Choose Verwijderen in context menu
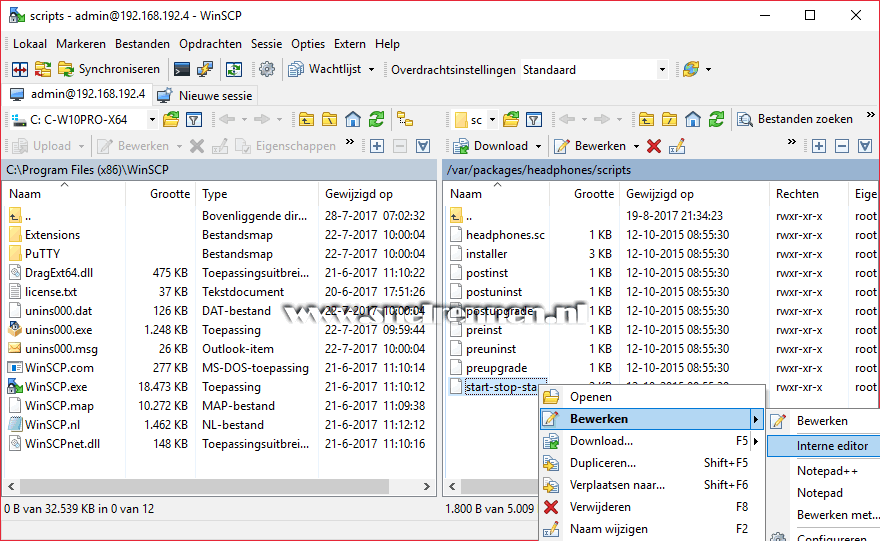 coord(652,507)
